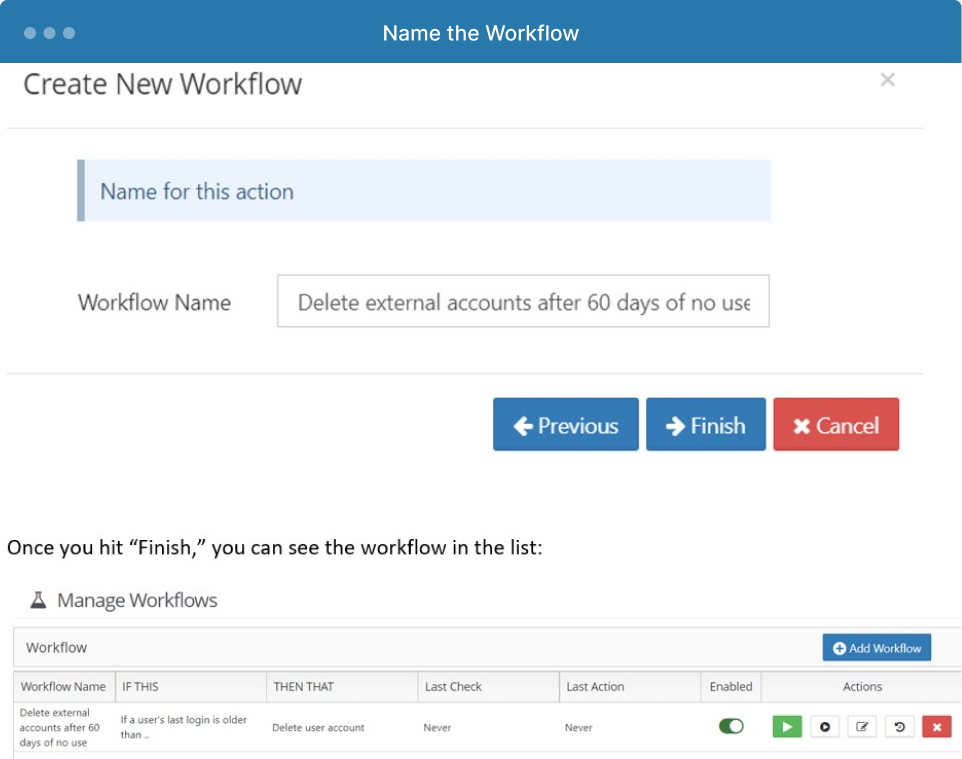Screen dimensions: 962x759
Task: Focus the Workflow Name text field
Action: [523, 301]
